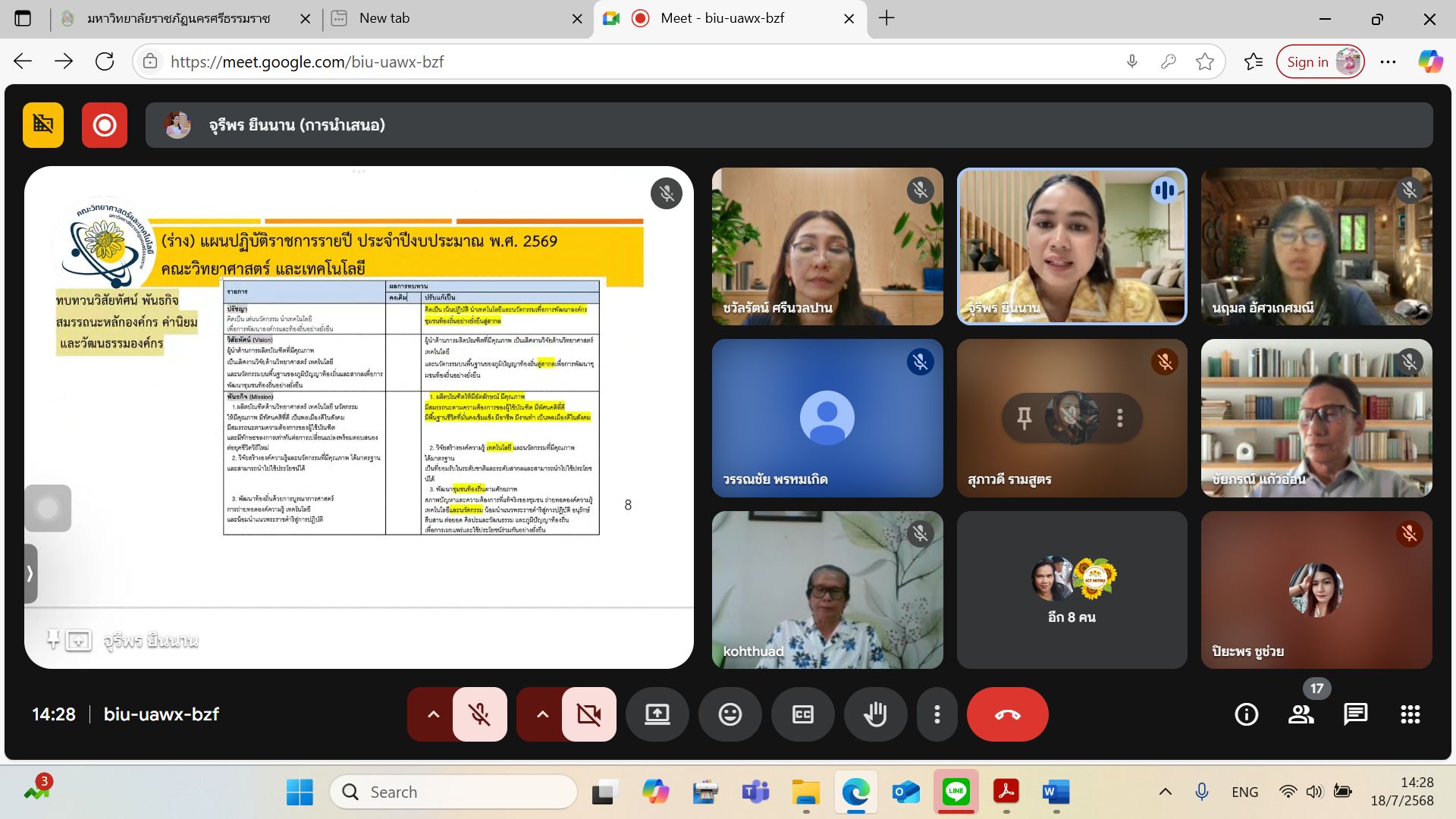Expand video settings arrow beside camera
Image resolution: width=1456 pixels, height=819 pixels.
click(542, 714)
